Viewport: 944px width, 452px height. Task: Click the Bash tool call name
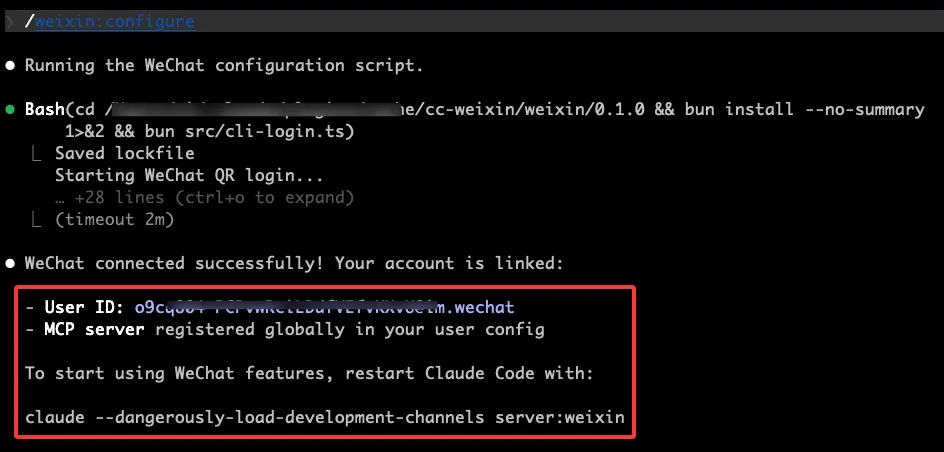click(45, 109)
